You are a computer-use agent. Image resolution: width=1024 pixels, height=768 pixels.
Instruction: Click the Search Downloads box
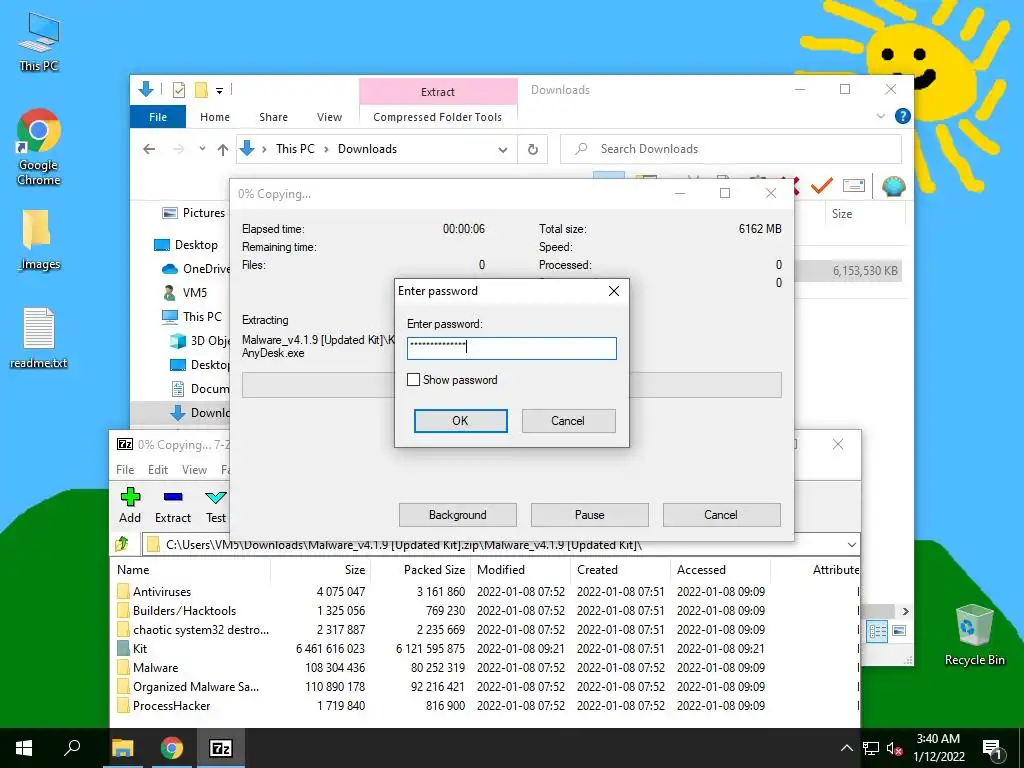[731, 149]
